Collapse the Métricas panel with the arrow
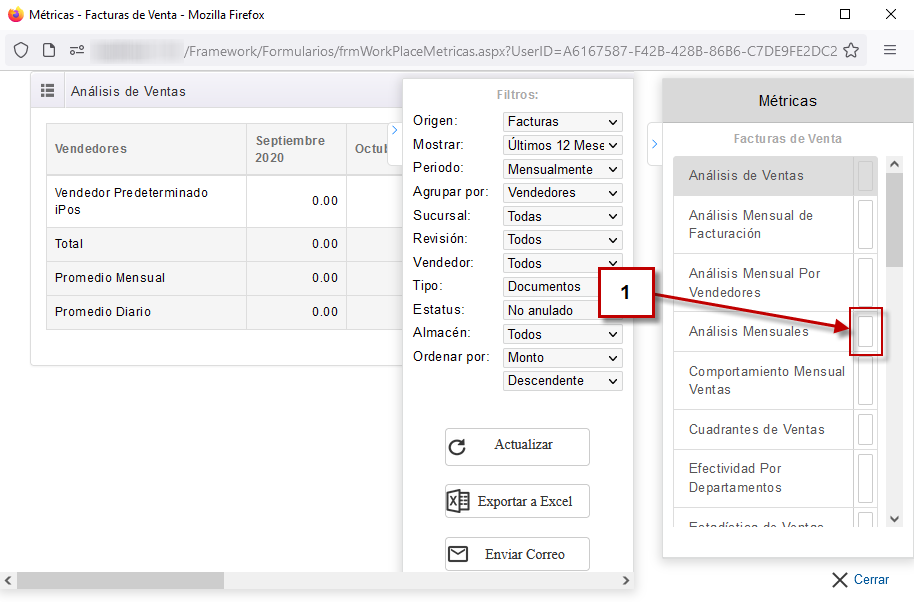The height and width of the screenshot is (602, 914). 654,145
